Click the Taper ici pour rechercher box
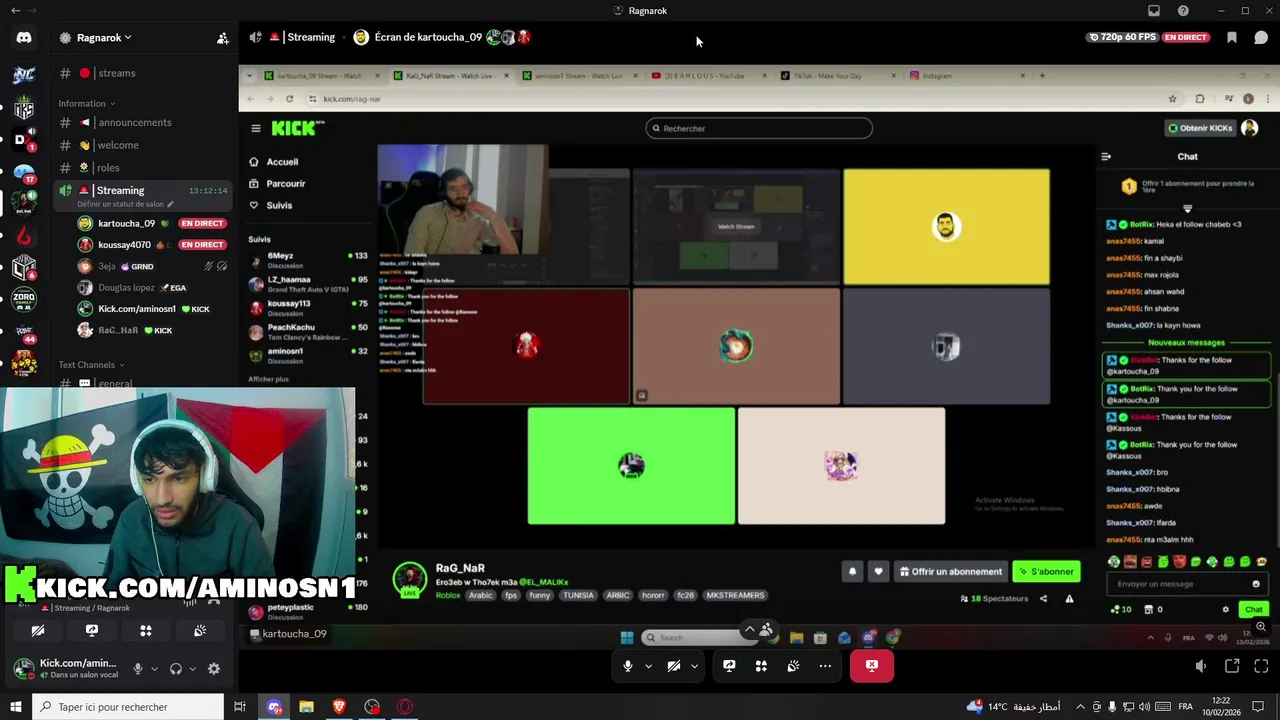The image size is (1280, 720). tap(128, 707)
